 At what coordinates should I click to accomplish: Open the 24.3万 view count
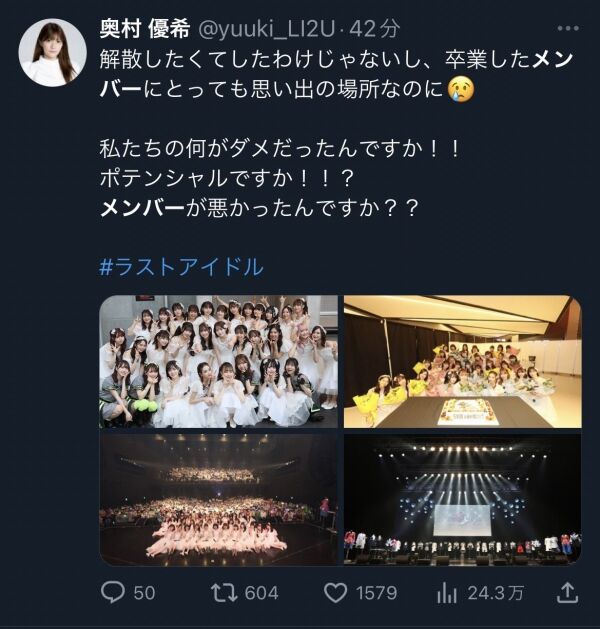[x=496, y=593]
